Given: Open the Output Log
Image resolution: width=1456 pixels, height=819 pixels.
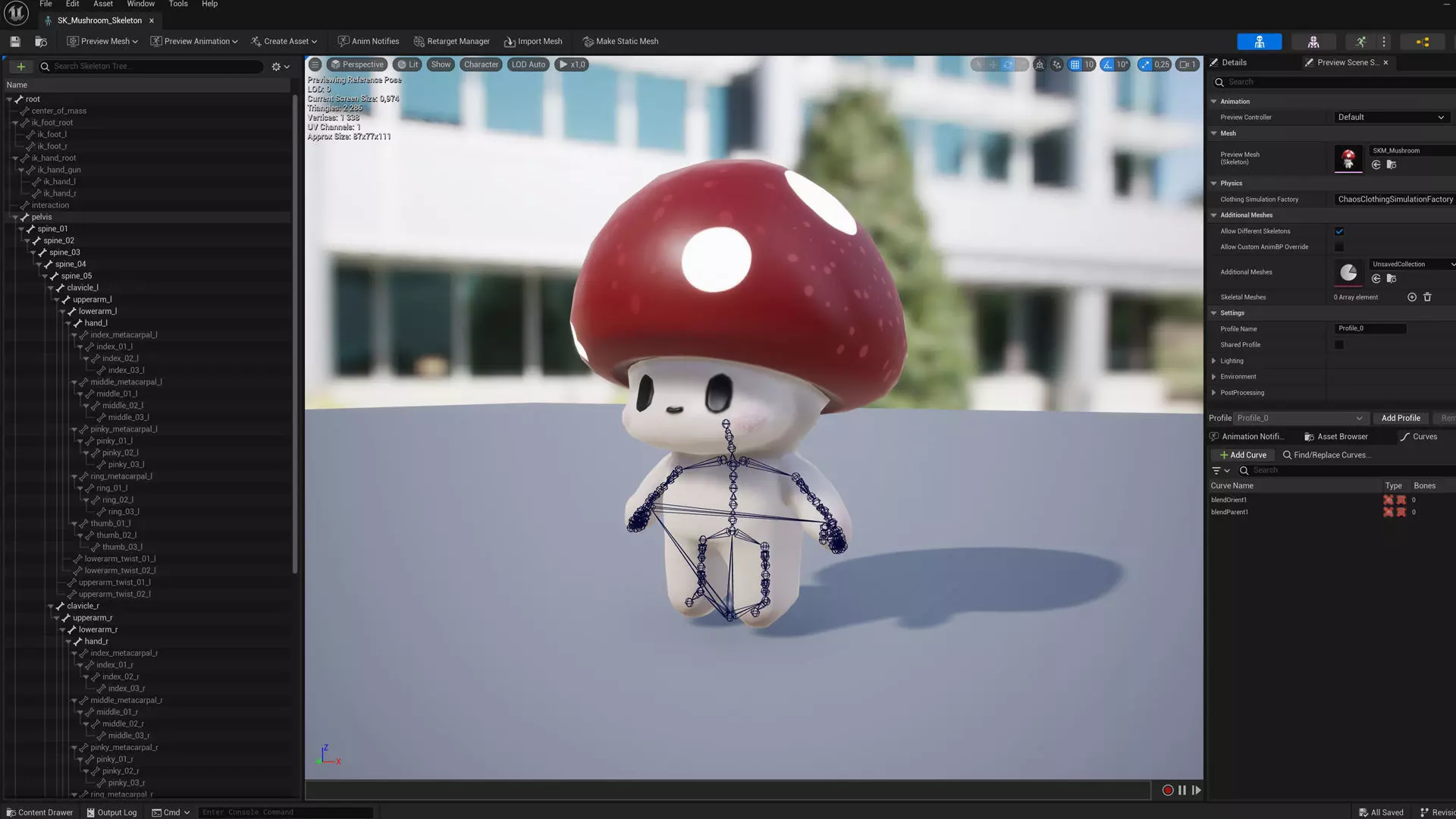Looking at the screenshot, I should pyautogui.click(x=111, y=812).
